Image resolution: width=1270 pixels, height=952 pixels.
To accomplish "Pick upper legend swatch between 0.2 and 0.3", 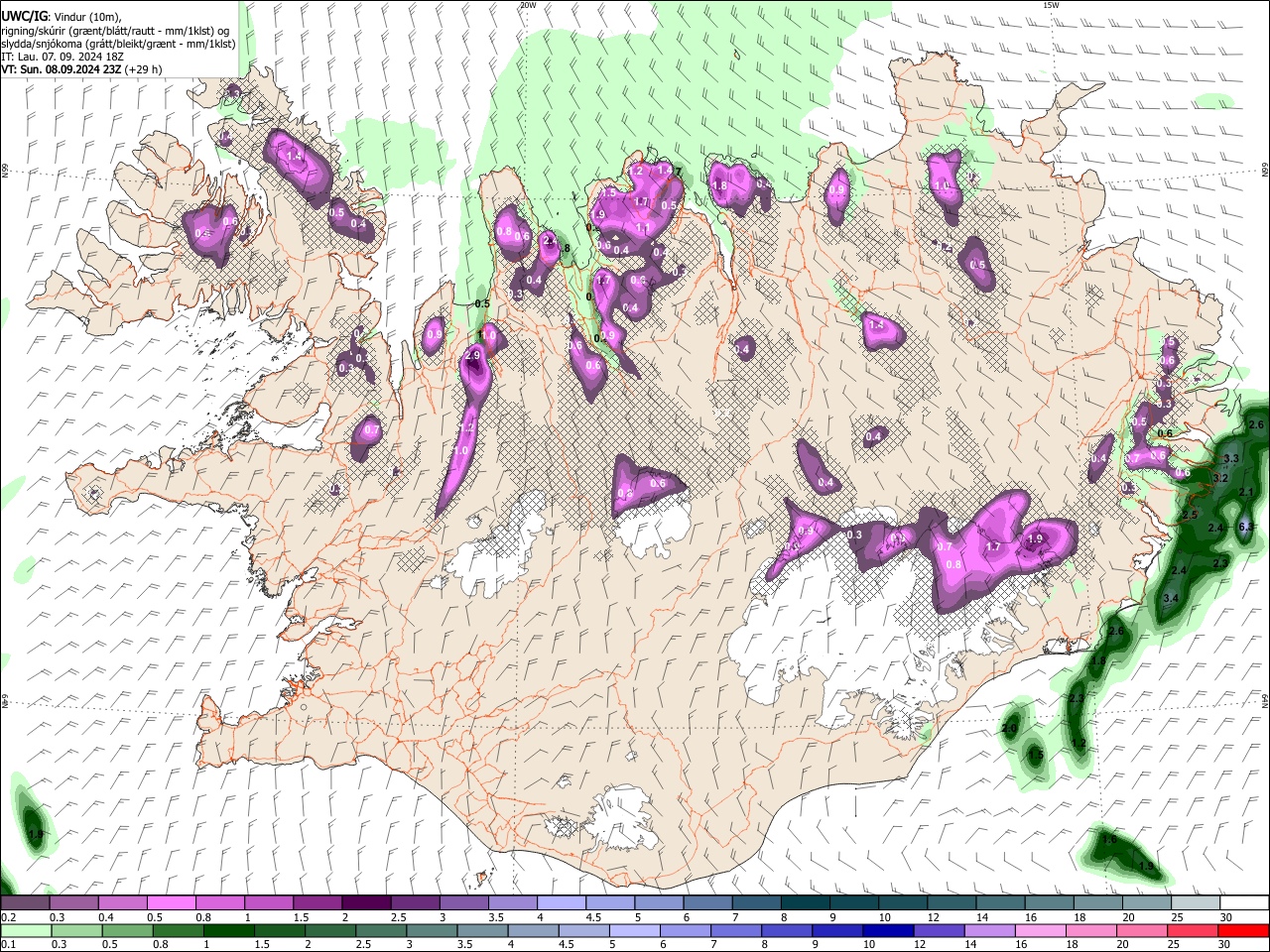I will click(25, 903).
